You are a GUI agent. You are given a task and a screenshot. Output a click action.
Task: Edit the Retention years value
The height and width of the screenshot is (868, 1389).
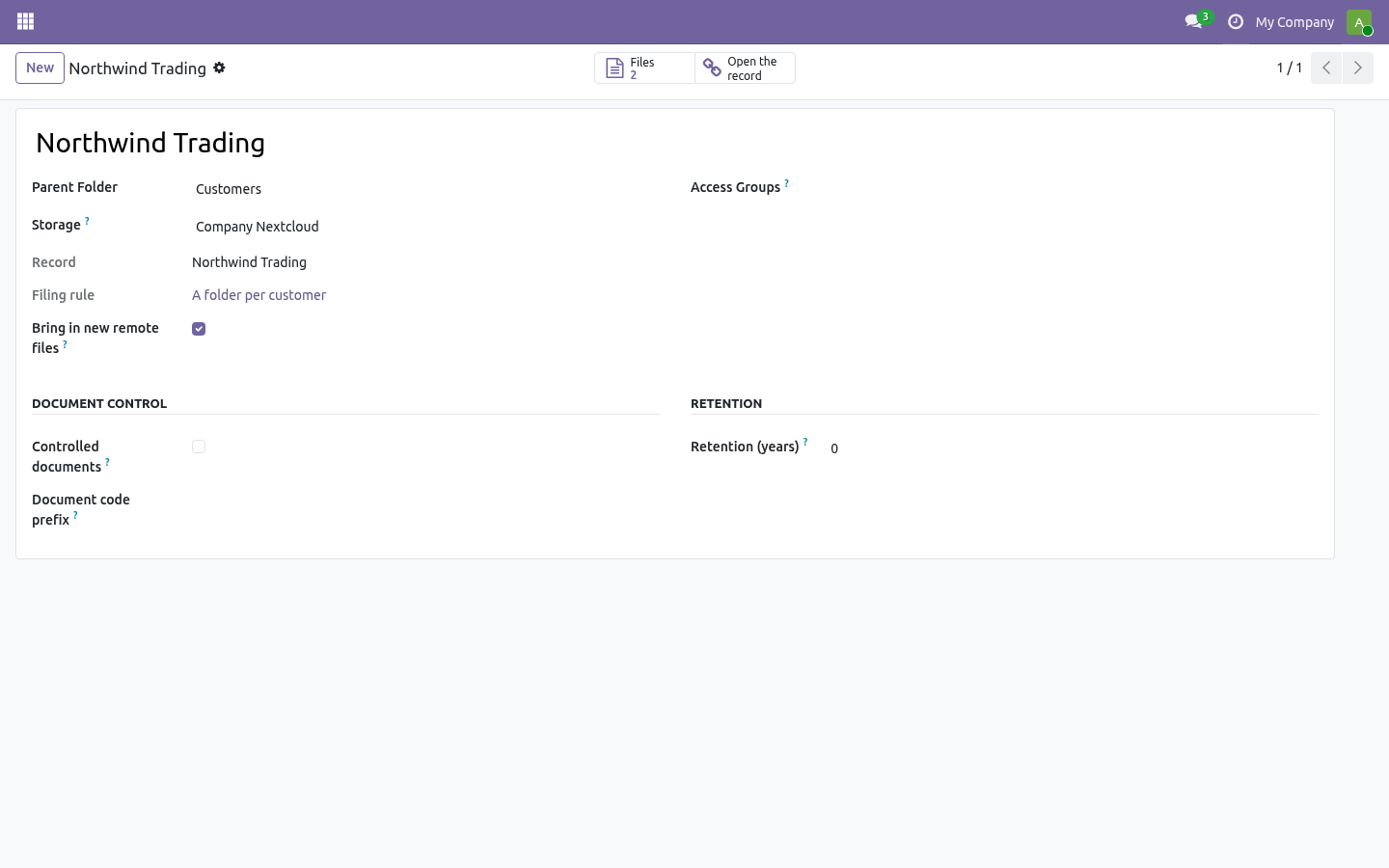(1073, 448)
